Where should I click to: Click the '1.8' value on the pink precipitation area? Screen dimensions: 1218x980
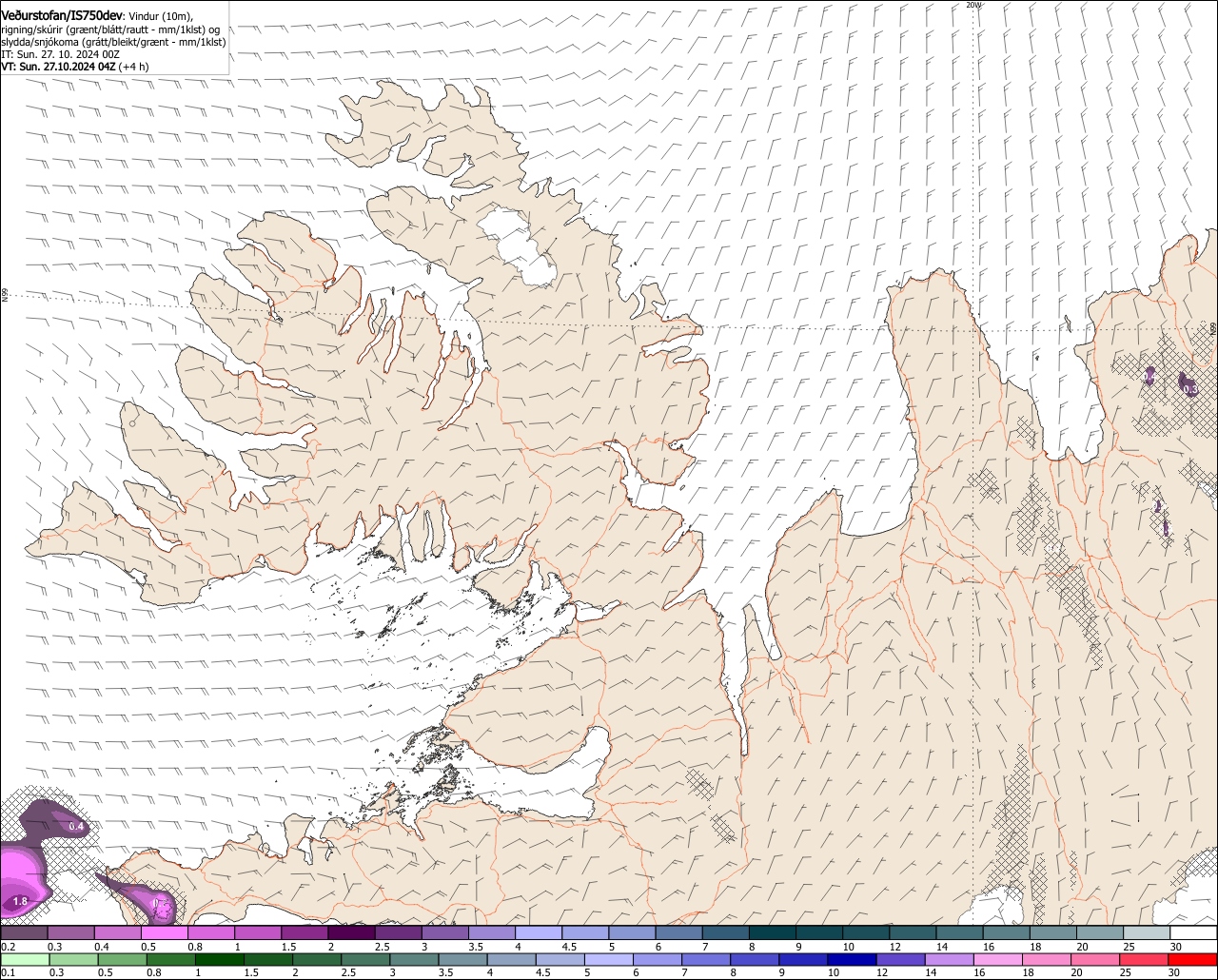[20, 900]
